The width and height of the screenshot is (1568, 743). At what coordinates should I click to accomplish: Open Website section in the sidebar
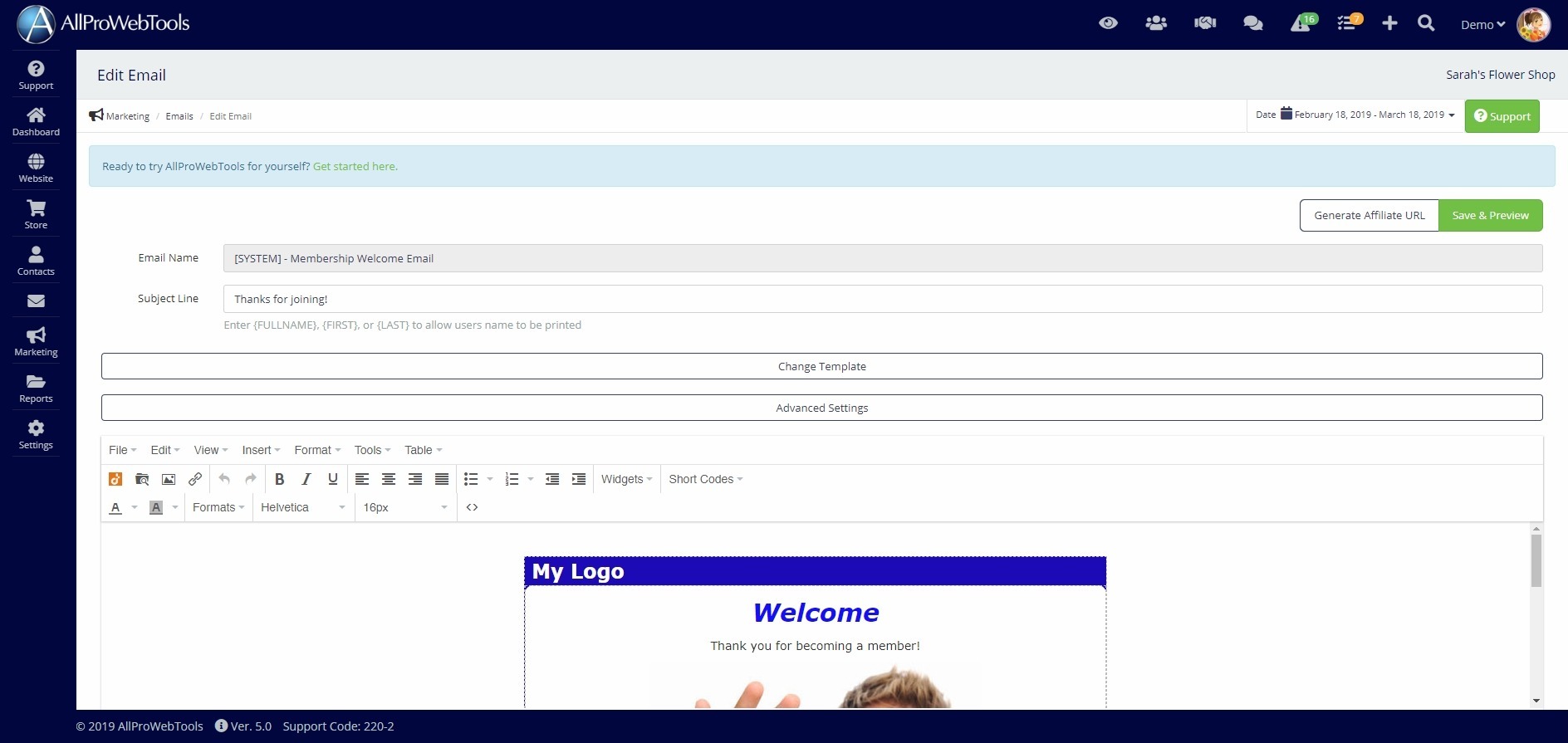(x=36, y=168)
